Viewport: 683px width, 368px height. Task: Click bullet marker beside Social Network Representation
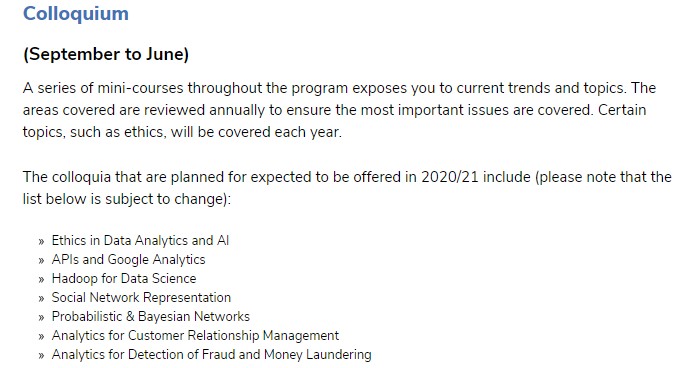pyautogui.click(x=41, y=299)
